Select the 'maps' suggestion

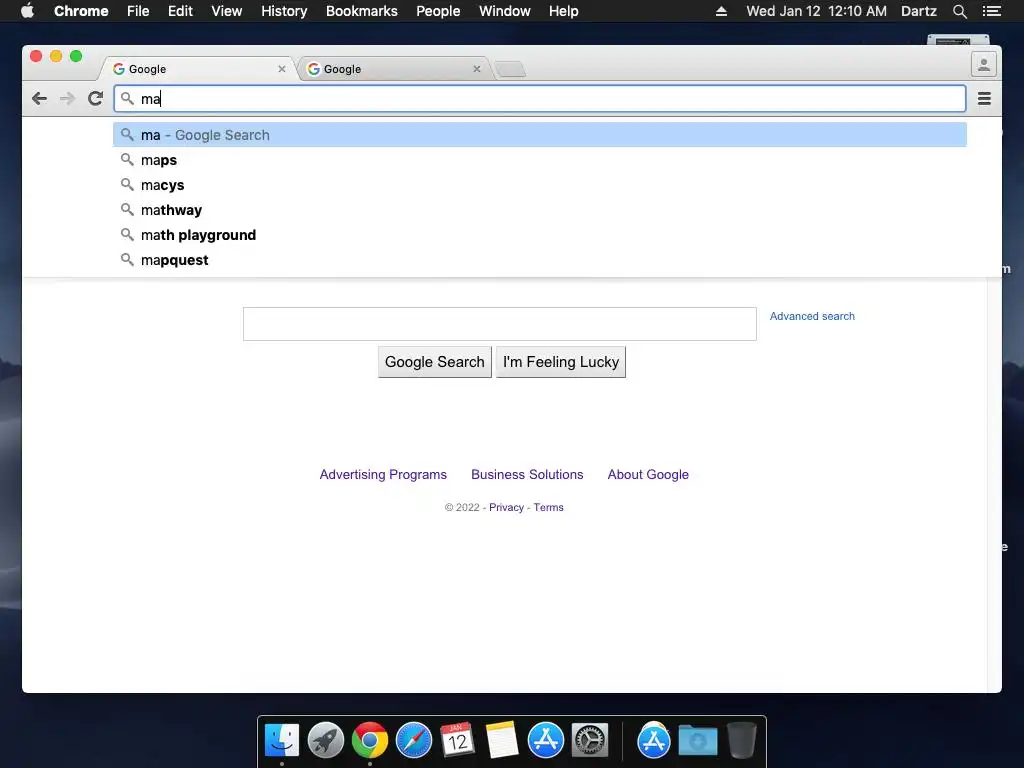(539, 160)
